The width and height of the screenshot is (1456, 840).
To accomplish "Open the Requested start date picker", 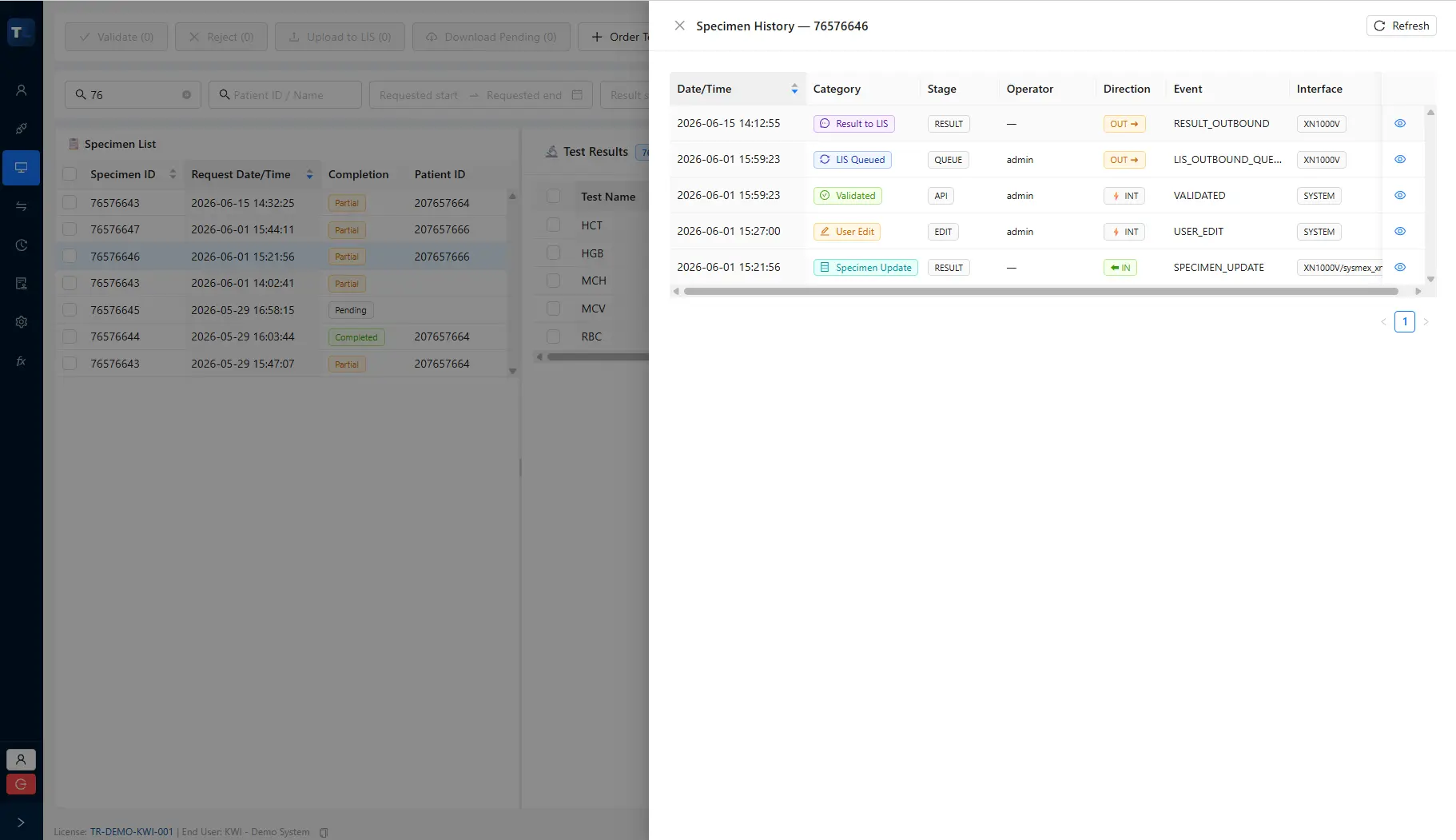I will coord(419,95).
